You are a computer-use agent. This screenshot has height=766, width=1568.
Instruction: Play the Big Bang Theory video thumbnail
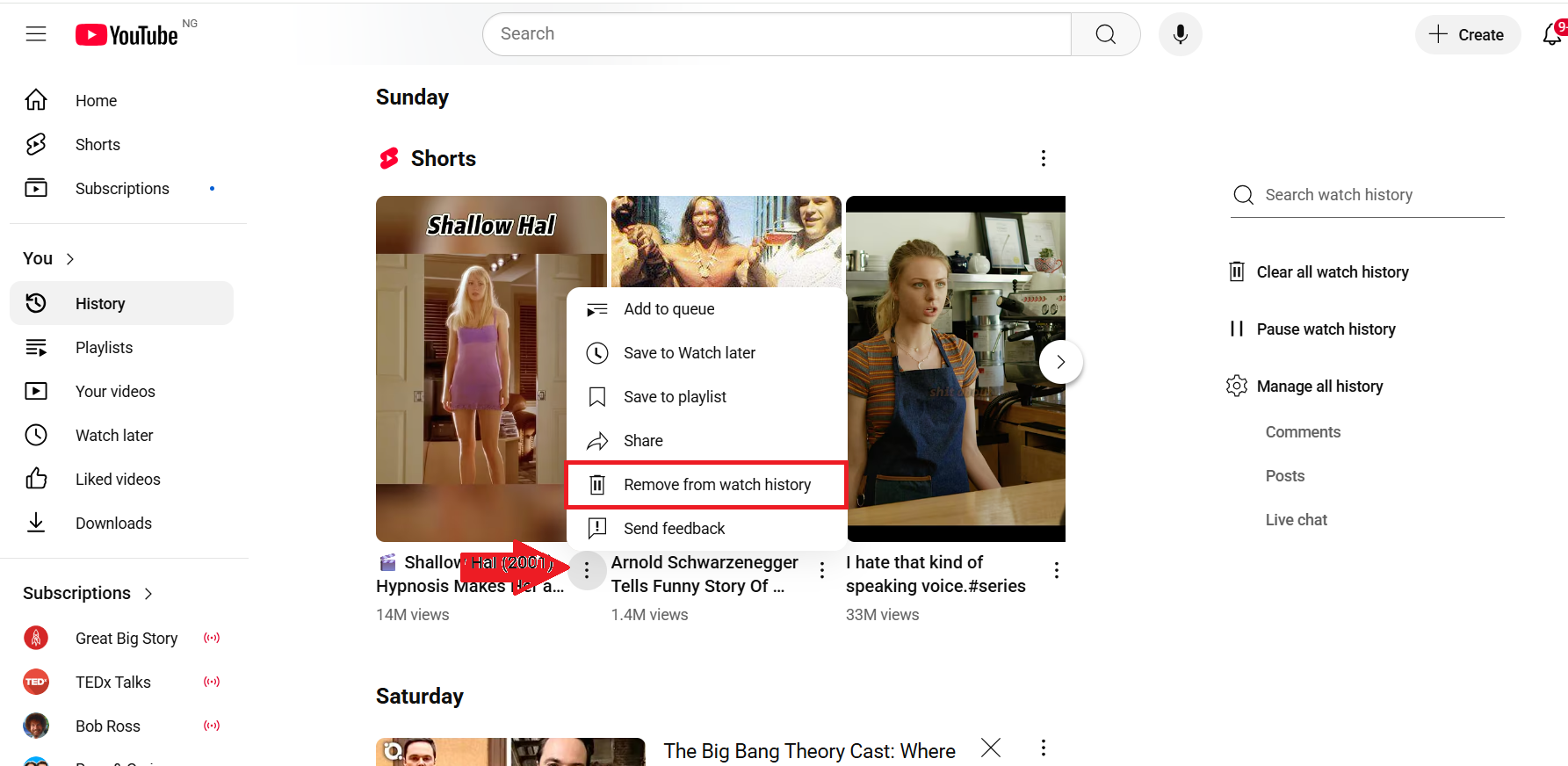click(x=510, y=752)
